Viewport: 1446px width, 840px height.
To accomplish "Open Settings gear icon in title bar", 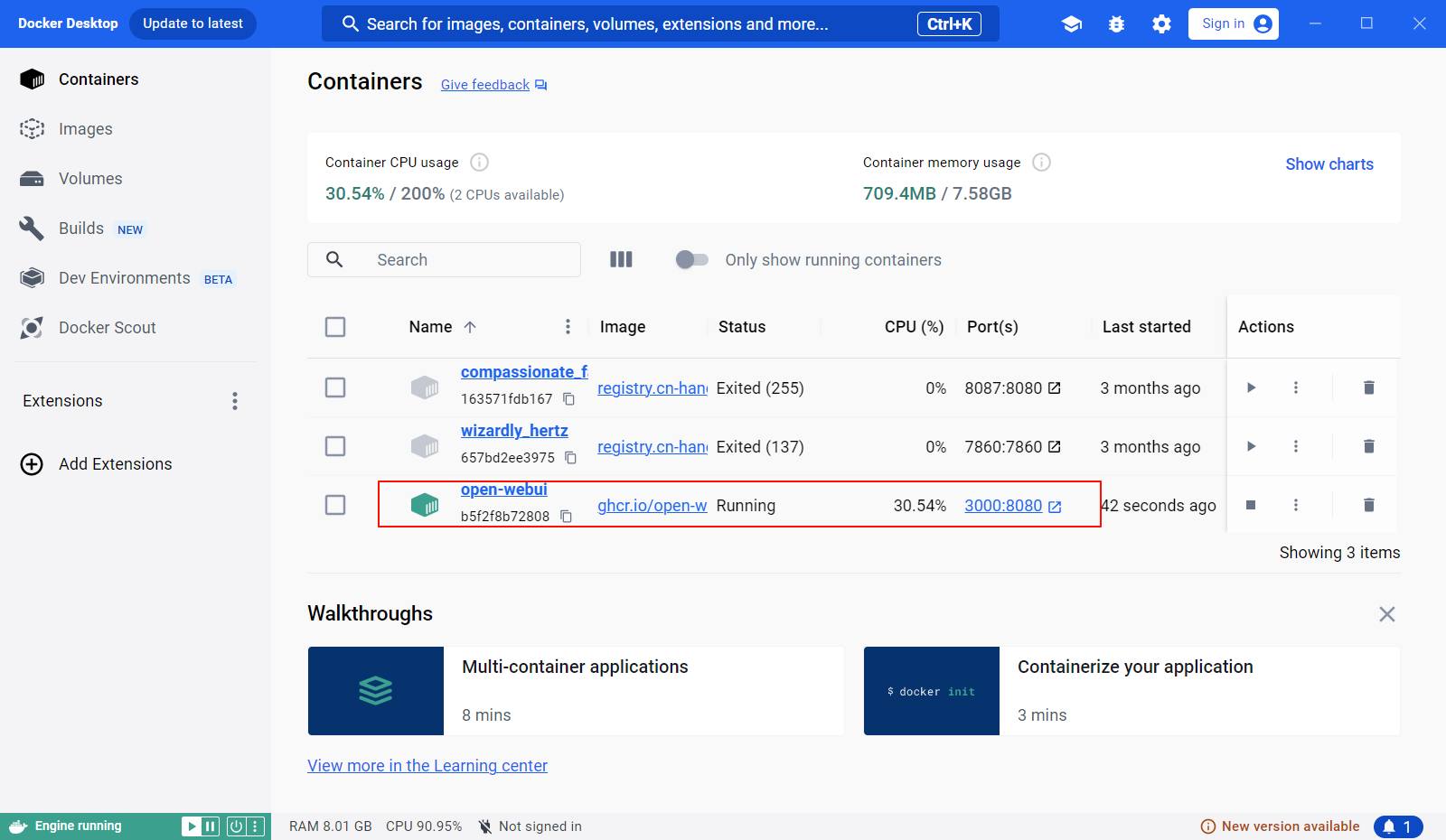I will click(1161, 24).
